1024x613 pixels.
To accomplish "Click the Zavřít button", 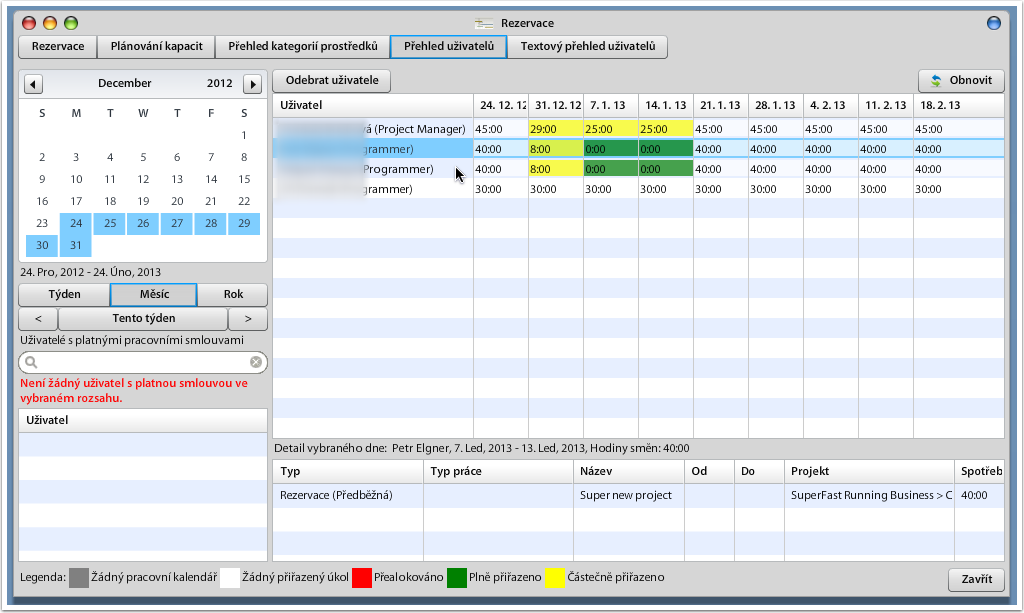I will [975, 580].
